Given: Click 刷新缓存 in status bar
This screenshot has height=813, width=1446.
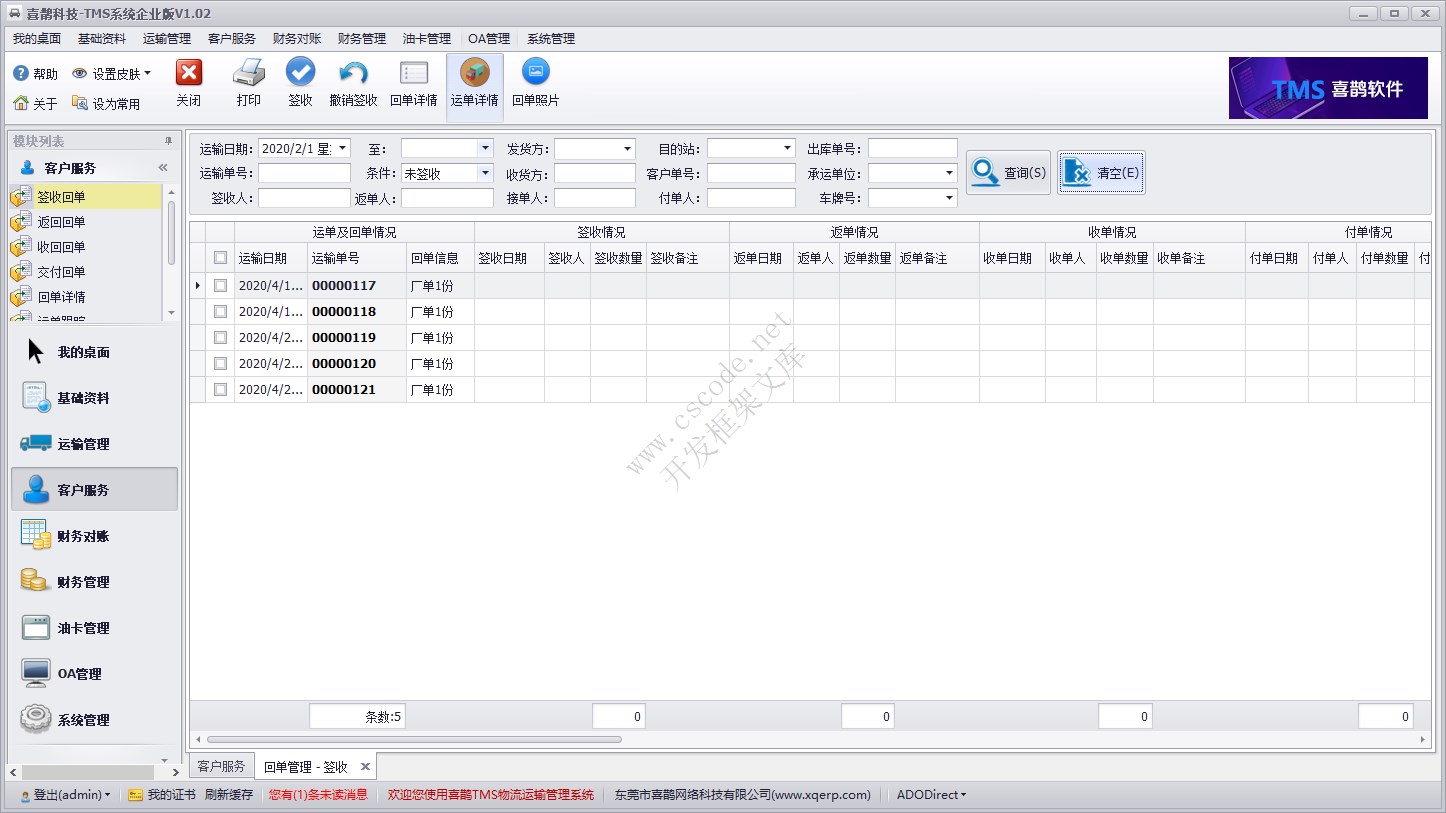Looking at the screenshot, I should 229,795.
